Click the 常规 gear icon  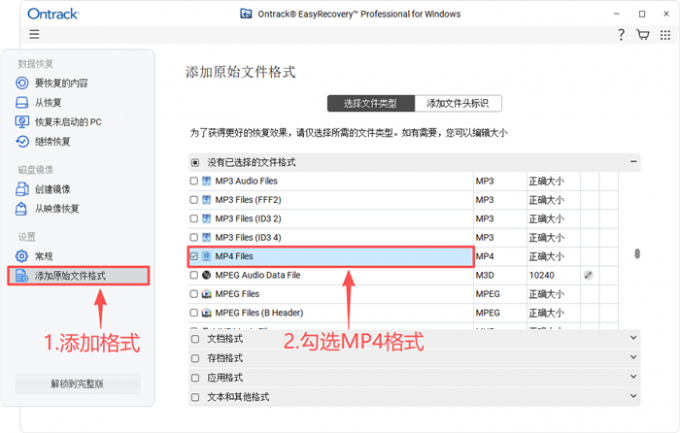pos(22,256)
